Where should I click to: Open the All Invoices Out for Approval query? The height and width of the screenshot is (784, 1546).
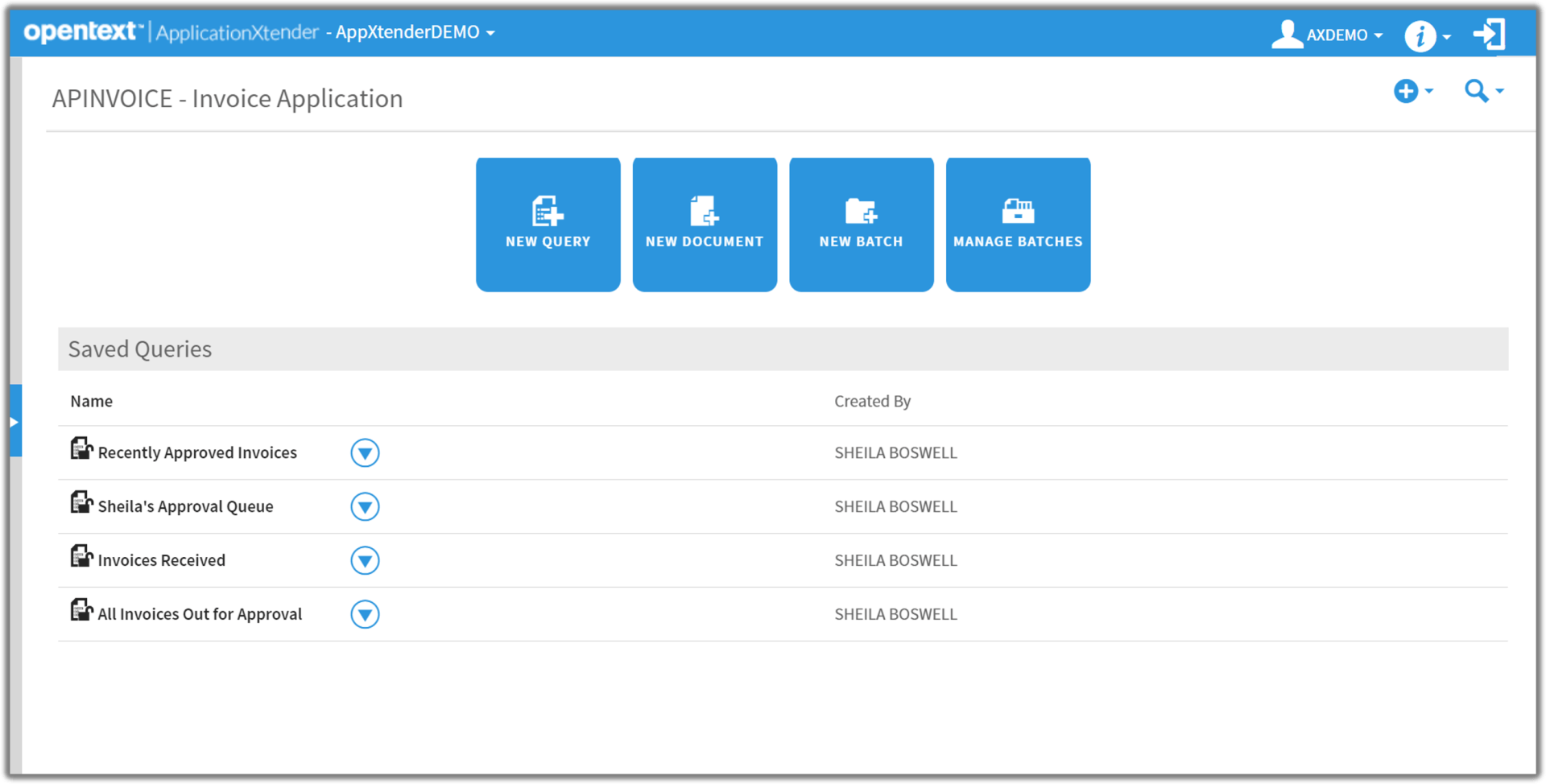(199, 613)
